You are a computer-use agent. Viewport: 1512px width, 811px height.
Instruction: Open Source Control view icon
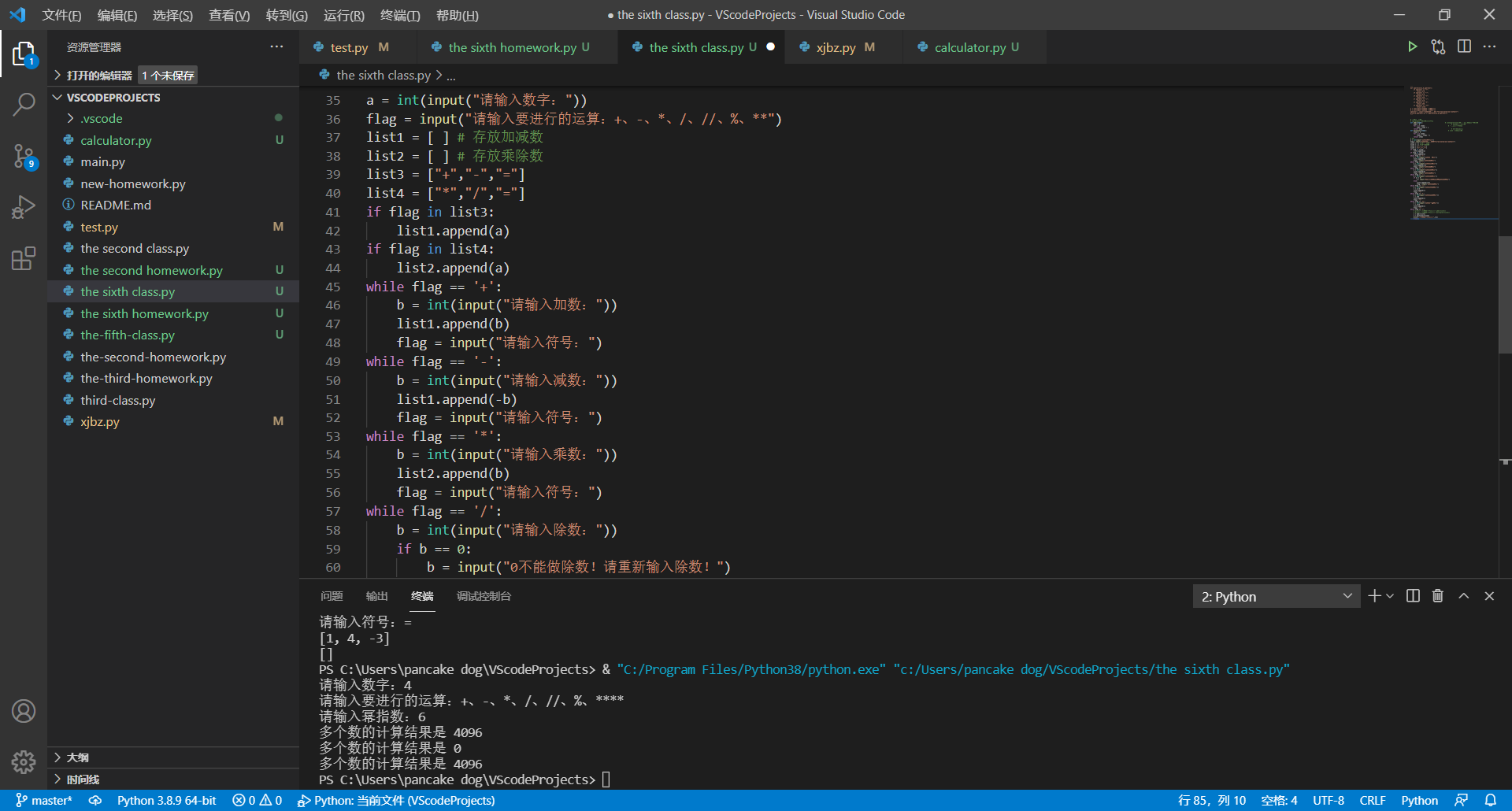tap(24, 156)
